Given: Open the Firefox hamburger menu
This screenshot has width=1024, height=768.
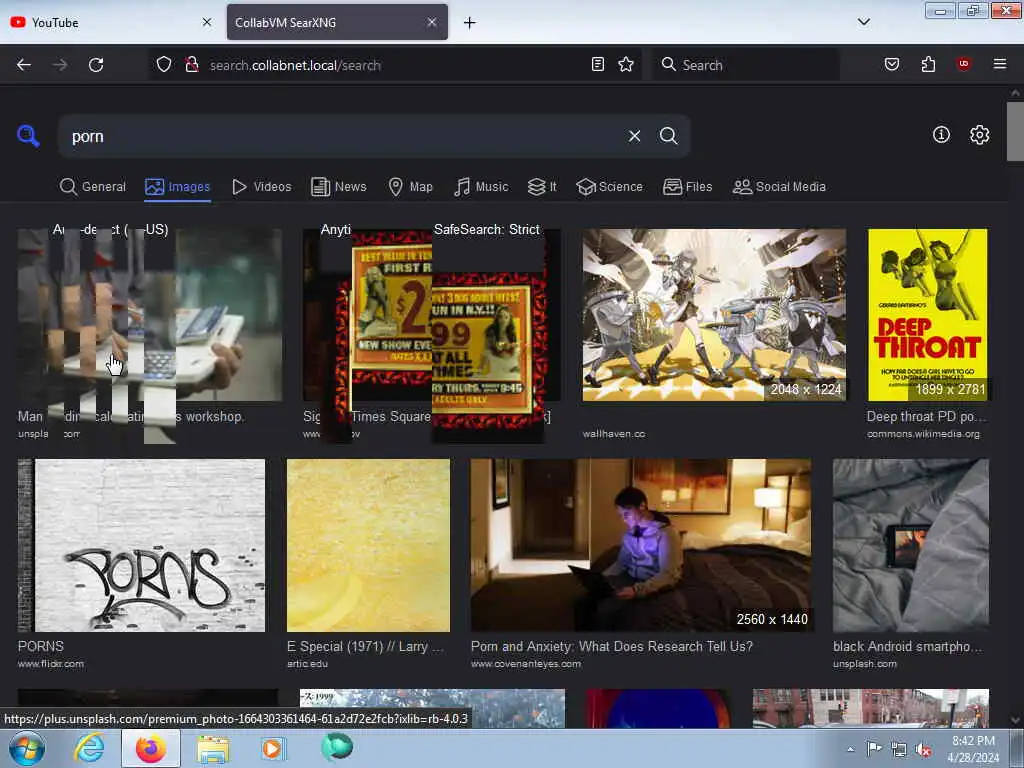Looking at the screenshot, I should (999, 64).
